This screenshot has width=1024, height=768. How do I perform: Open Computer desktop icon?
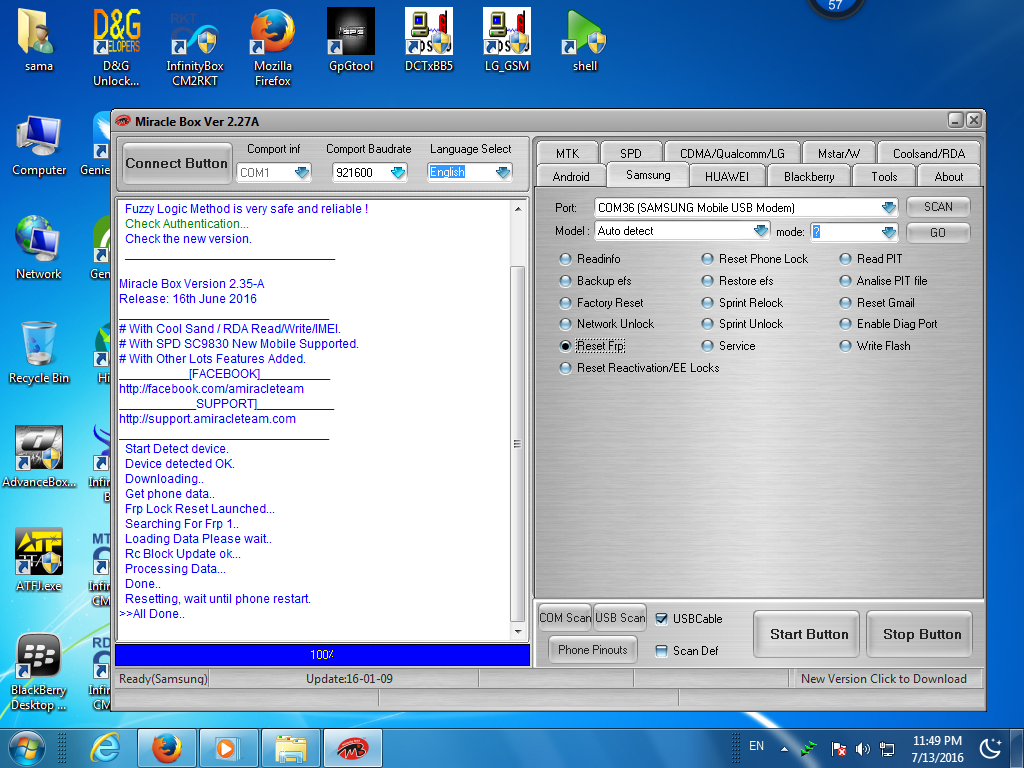pos(39,145)
